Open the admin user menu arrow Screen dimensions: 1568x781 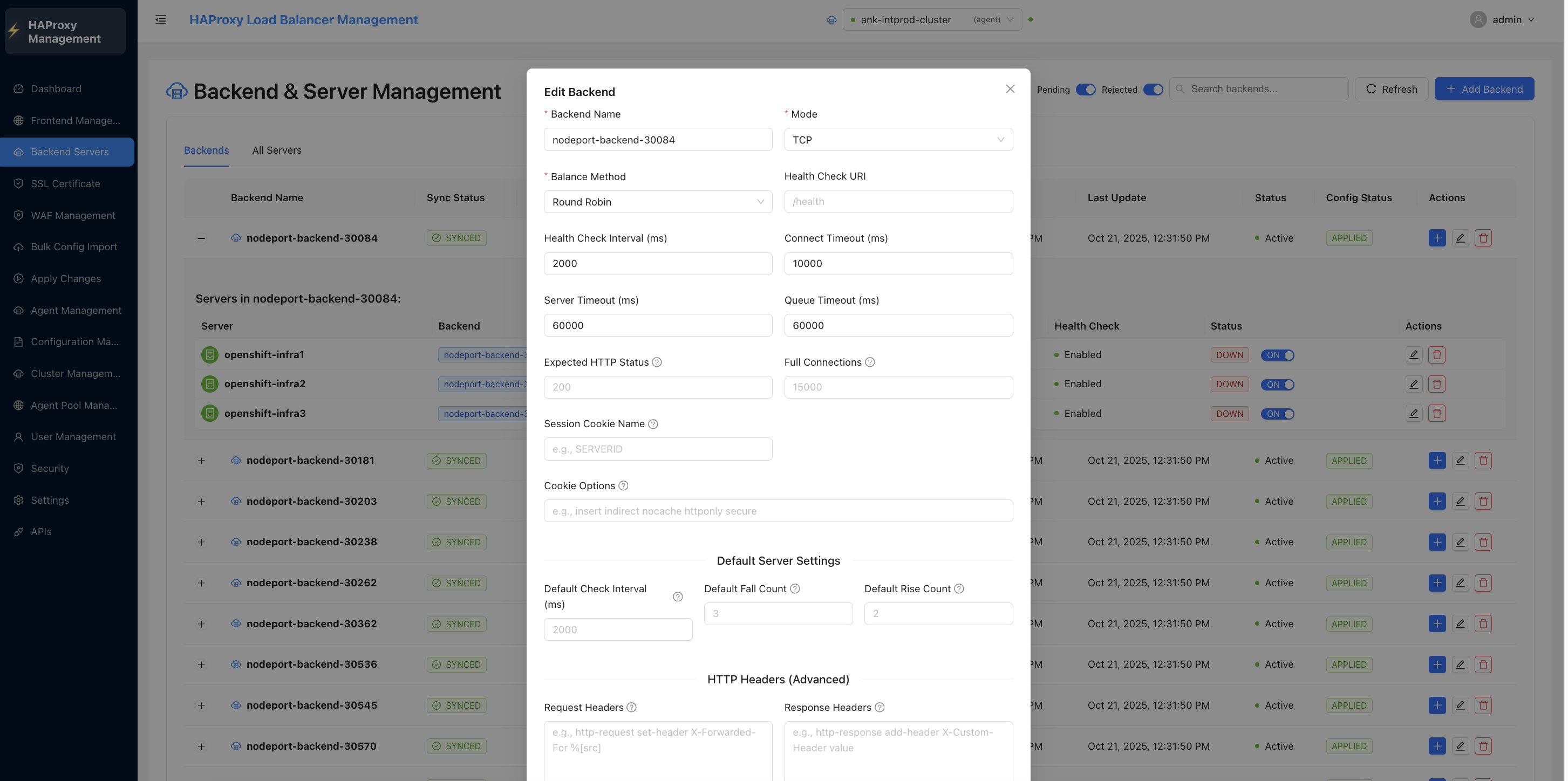(x=1530, y=19)
